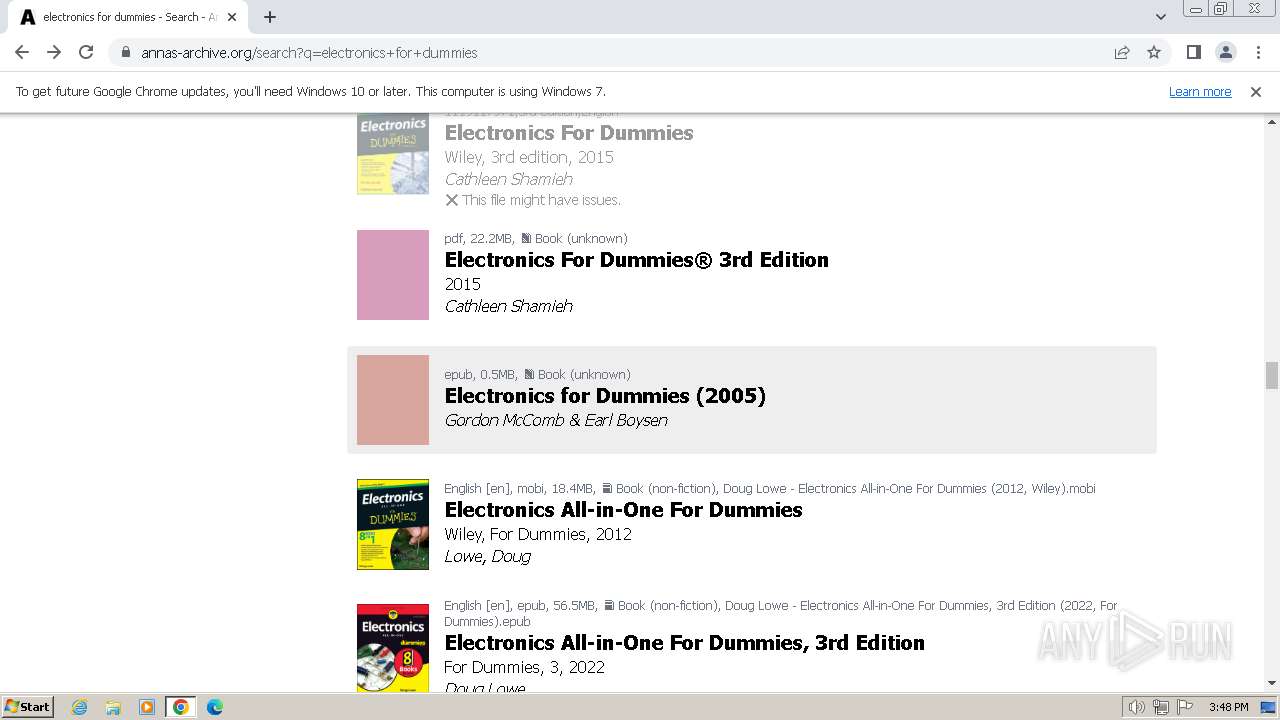Open the Chrome three-dot menu
The image size is (1280, 720).
(x=1257, y=52)
